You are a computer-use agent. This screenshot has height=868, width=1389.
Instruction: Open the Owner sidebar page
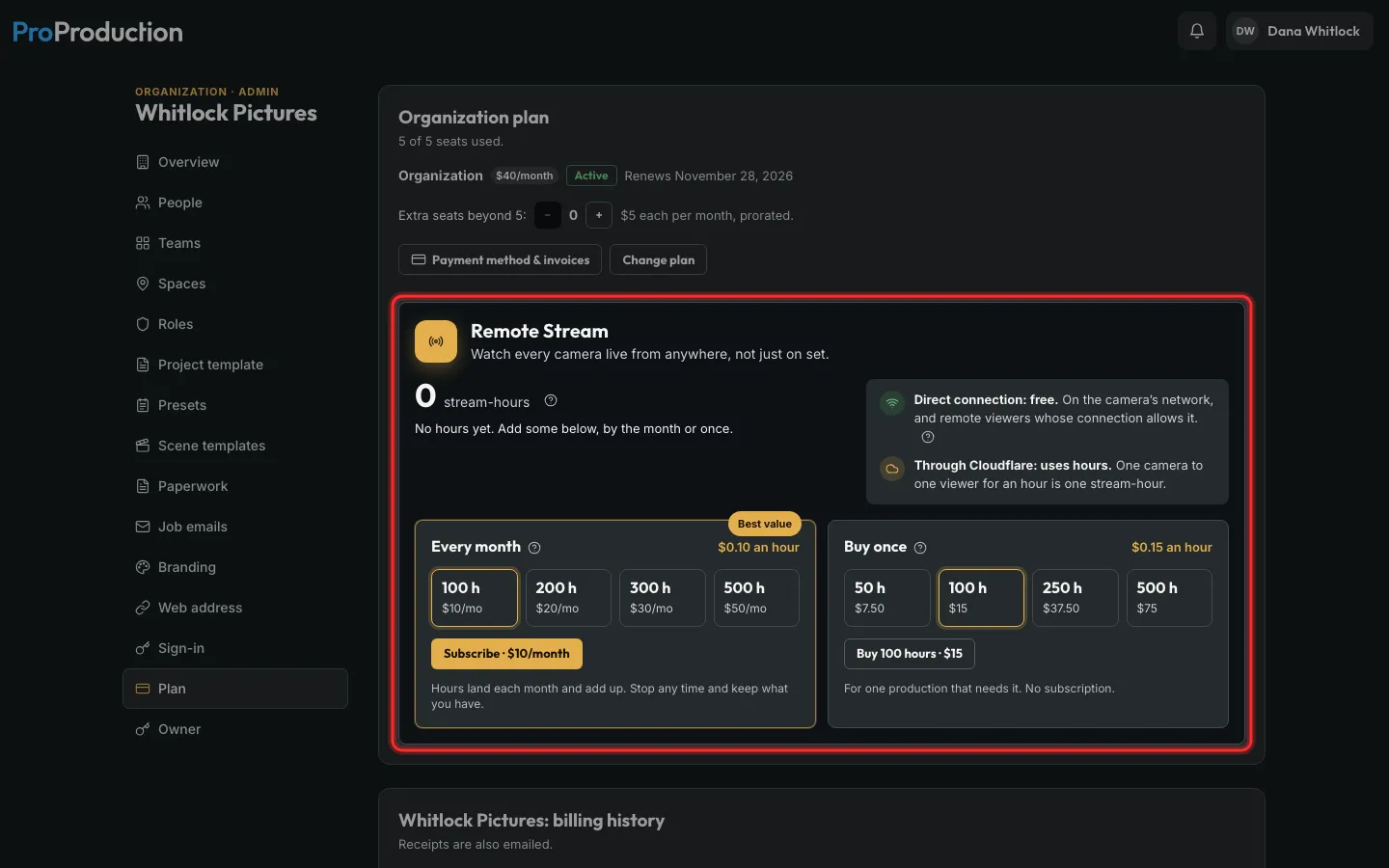(235, 729)
